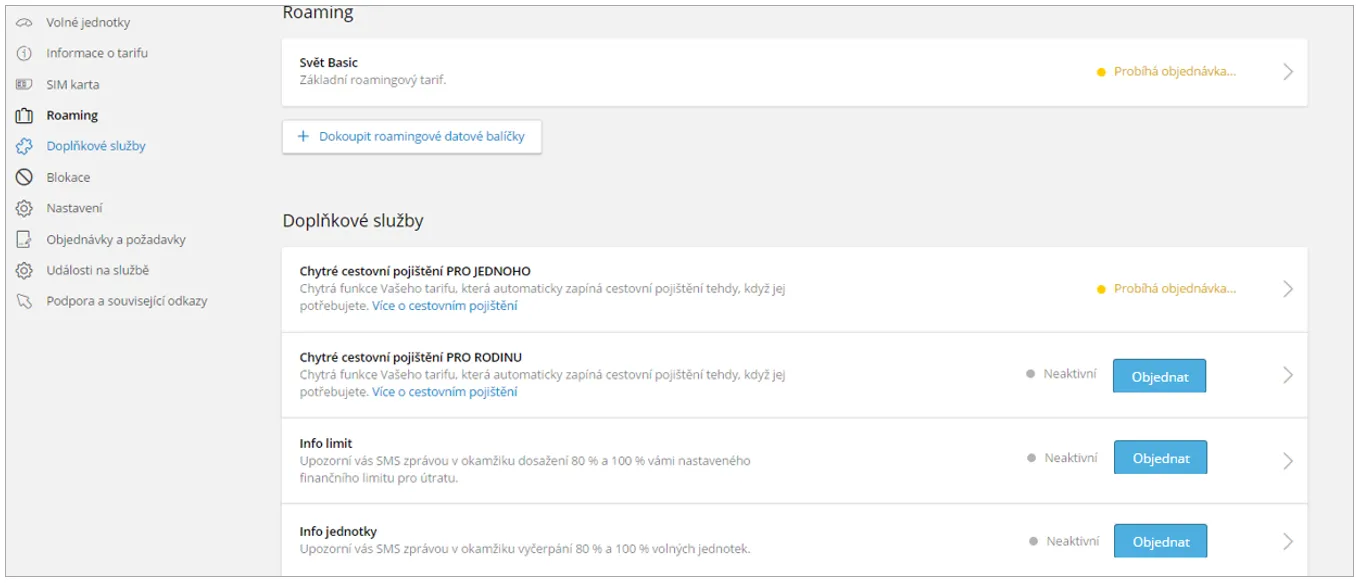Click the Blokace prohibition icon
Image resolution: width=1360 pixels, height=583 pixels.
(x=25, y=177)
